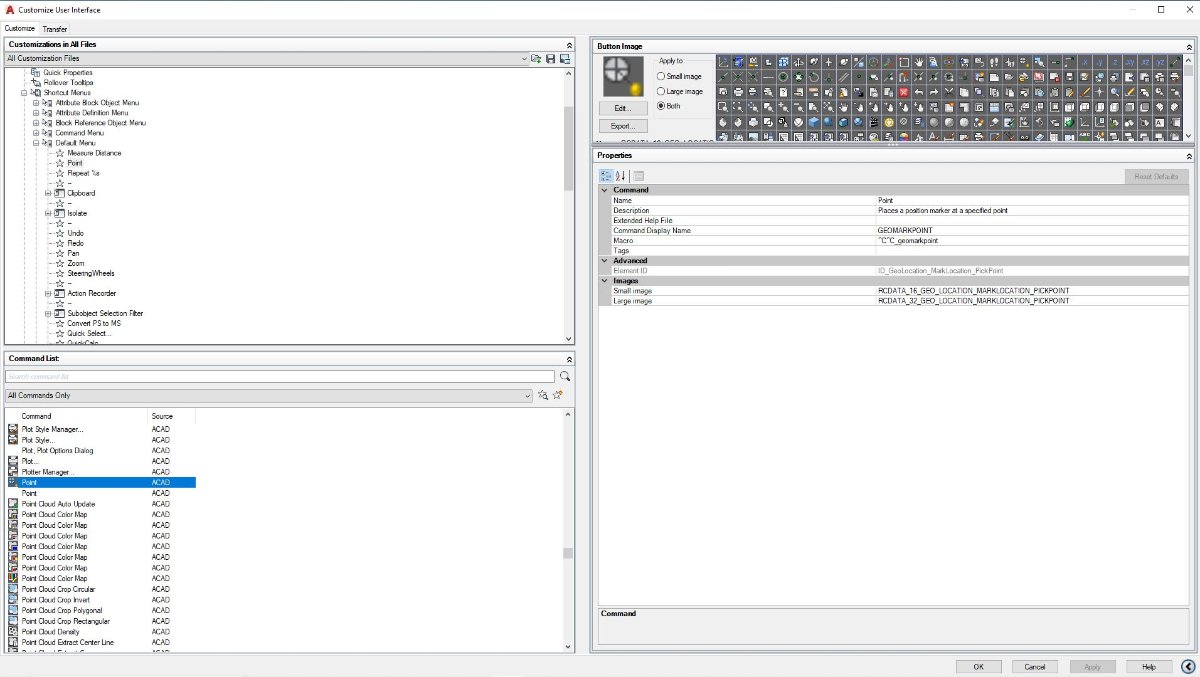Screen dimensions: 1200x677
Task: Click the OK button
Action: coord(978,666)
